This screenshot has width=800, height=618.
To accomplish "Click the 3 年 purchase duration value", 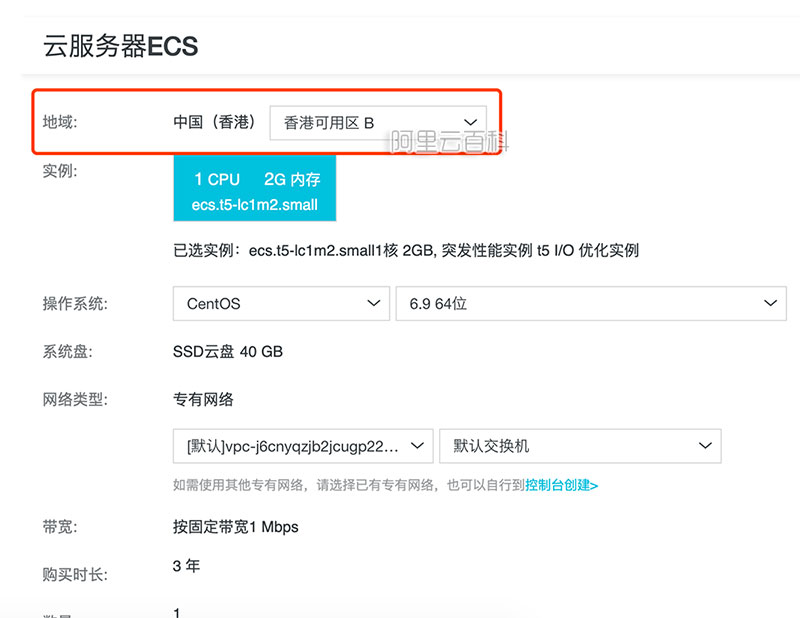I will click(x=186, y=566).
